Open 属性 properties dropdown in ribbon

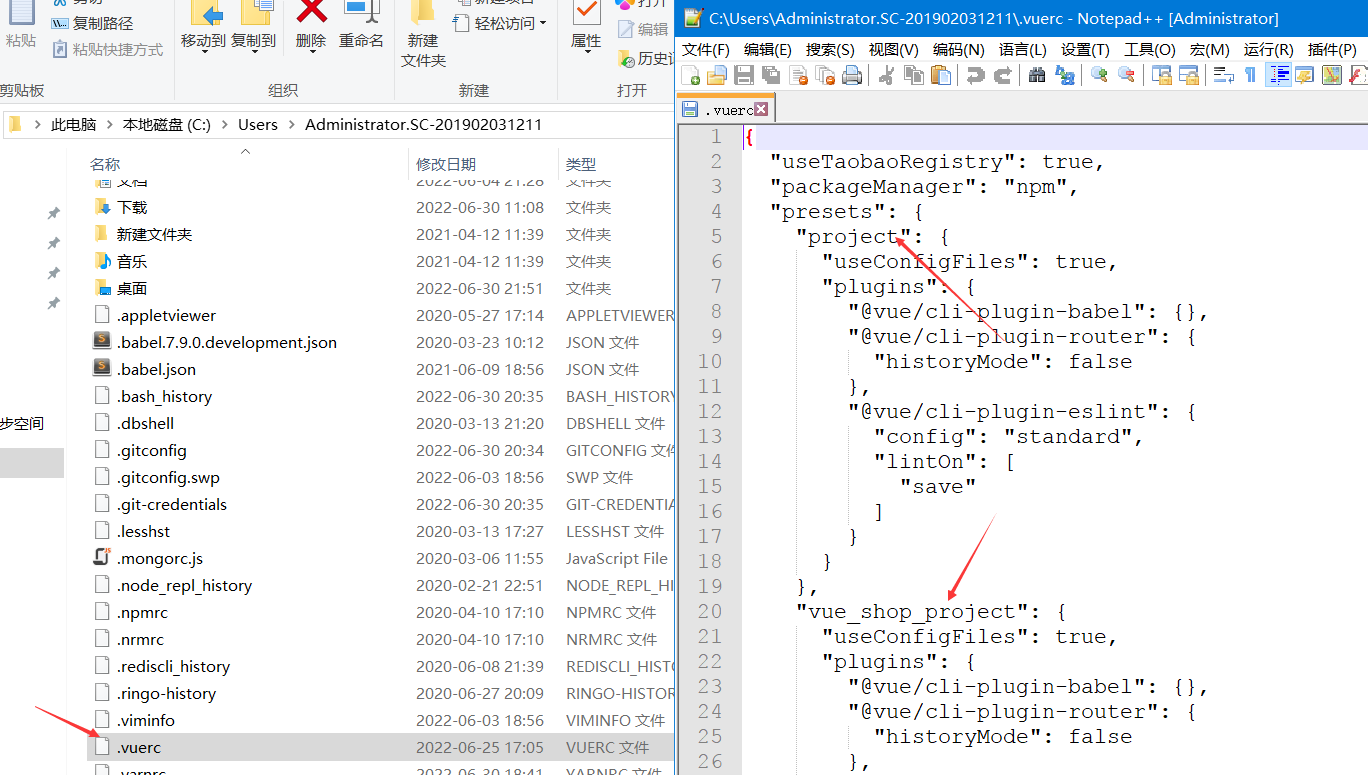(x=586, y=29)
